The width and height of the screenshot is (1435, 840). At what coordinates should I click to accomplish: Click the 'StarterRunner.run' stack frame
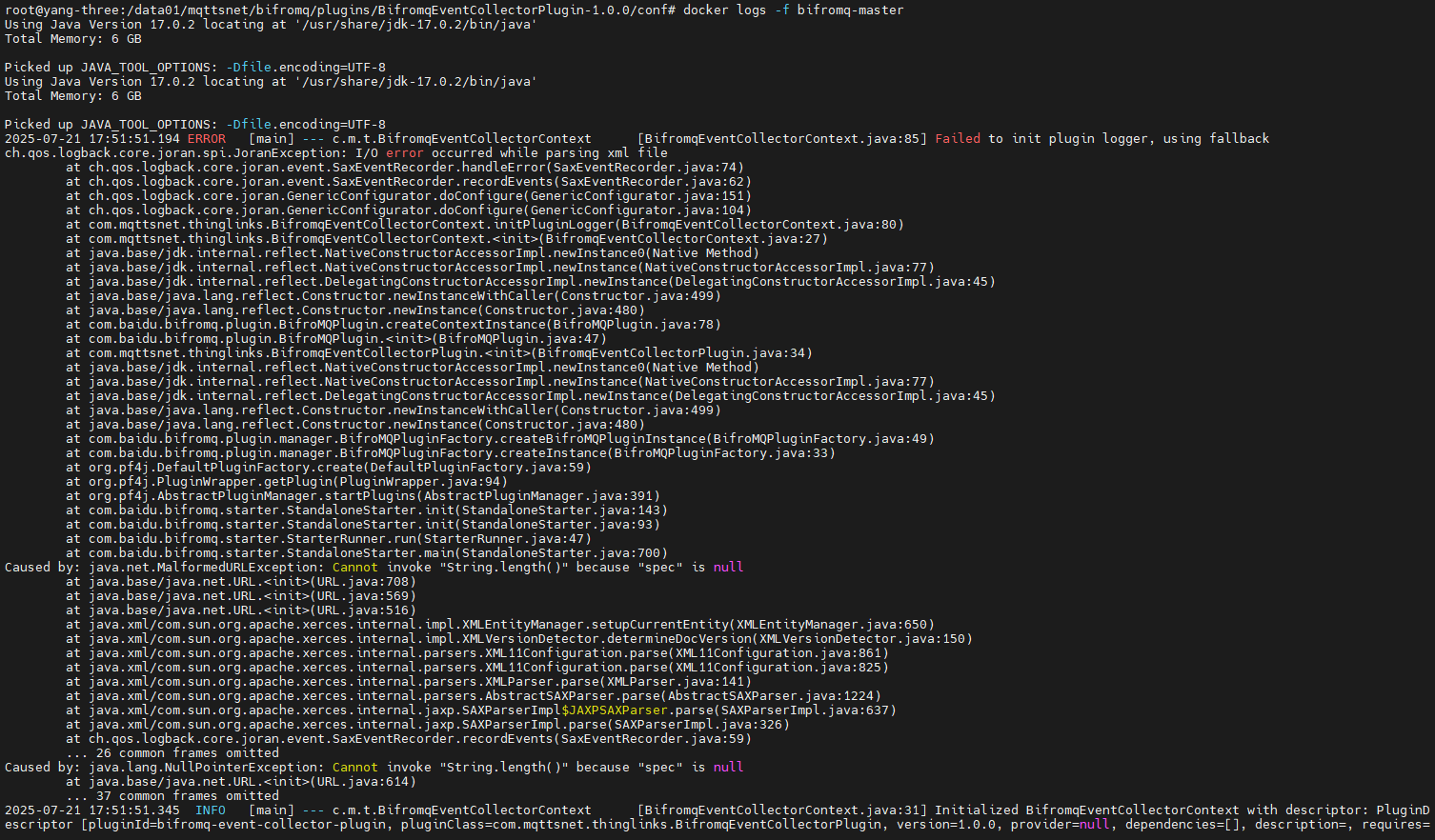[329, 539]
